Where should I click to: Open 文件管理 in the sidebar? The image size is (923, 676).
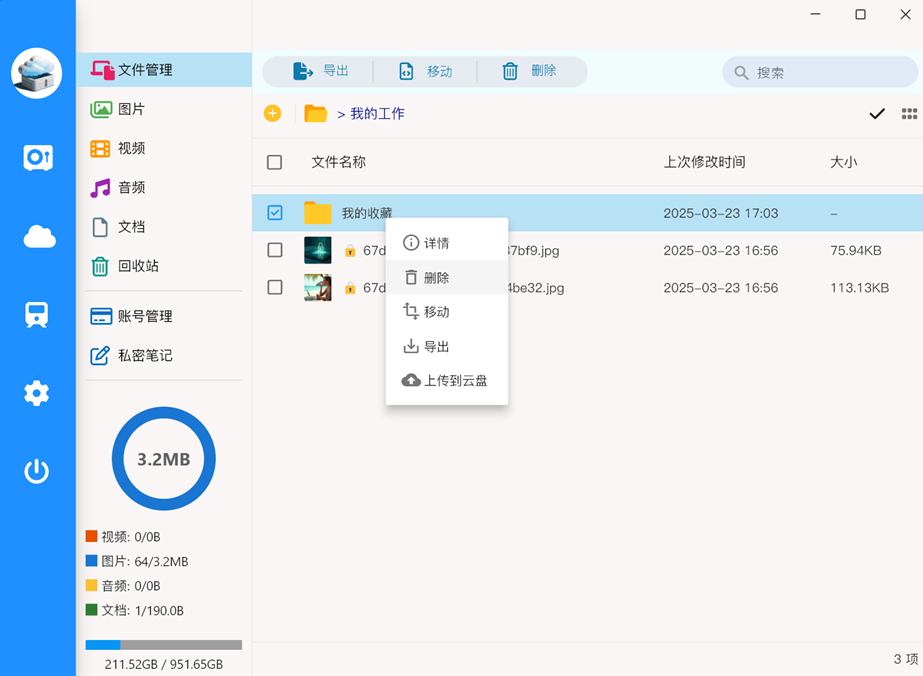click(x=164, y=69)
